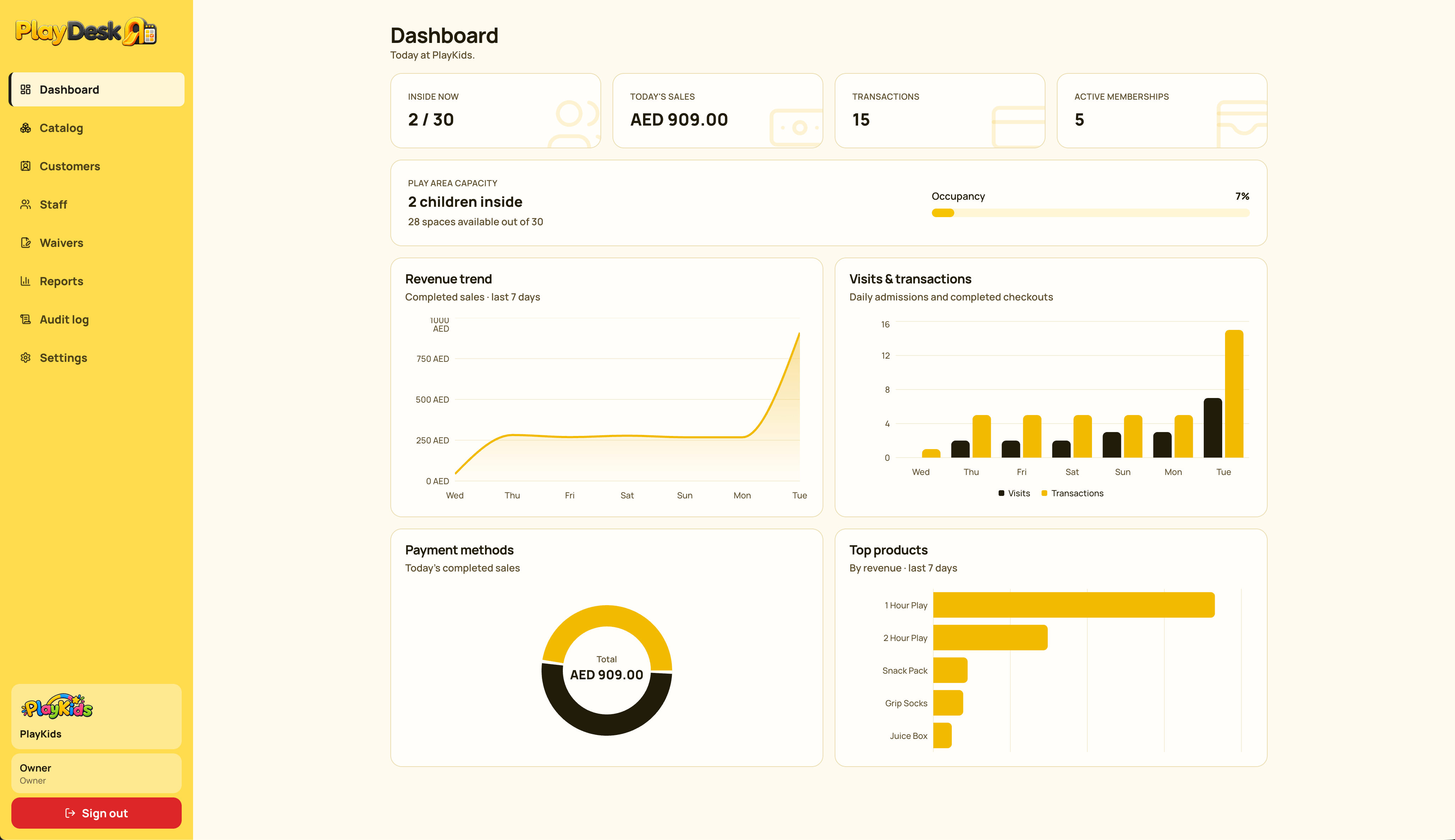The width and height of the screenshot is (1455, 840).
Task: Switch to Reports
Action: (97, 281)
